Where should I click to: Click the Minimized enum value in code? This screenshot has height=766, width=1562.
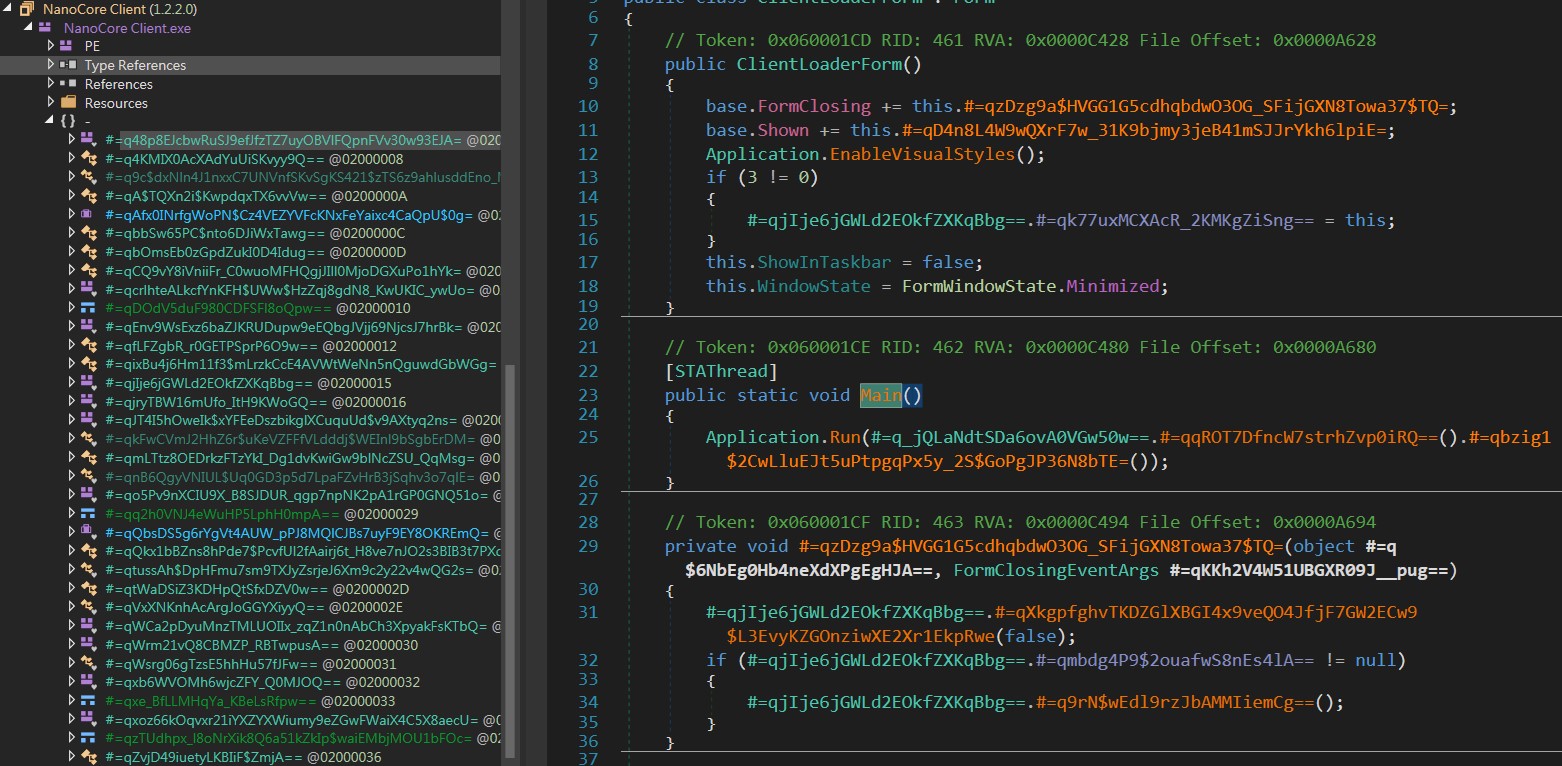click(1111, 286)
